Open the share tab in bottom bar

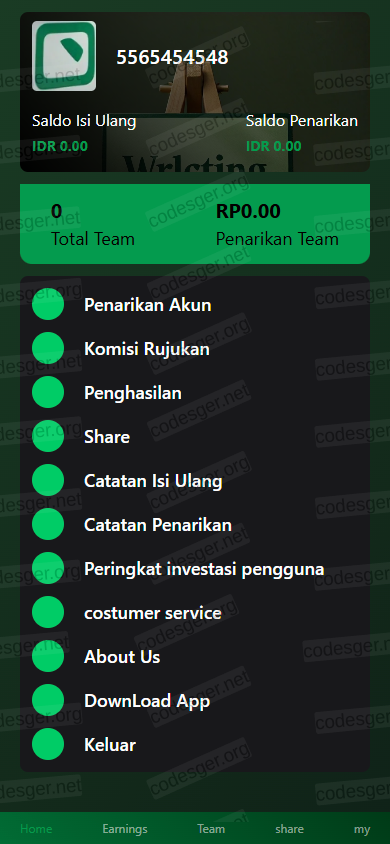click(289, 829)
